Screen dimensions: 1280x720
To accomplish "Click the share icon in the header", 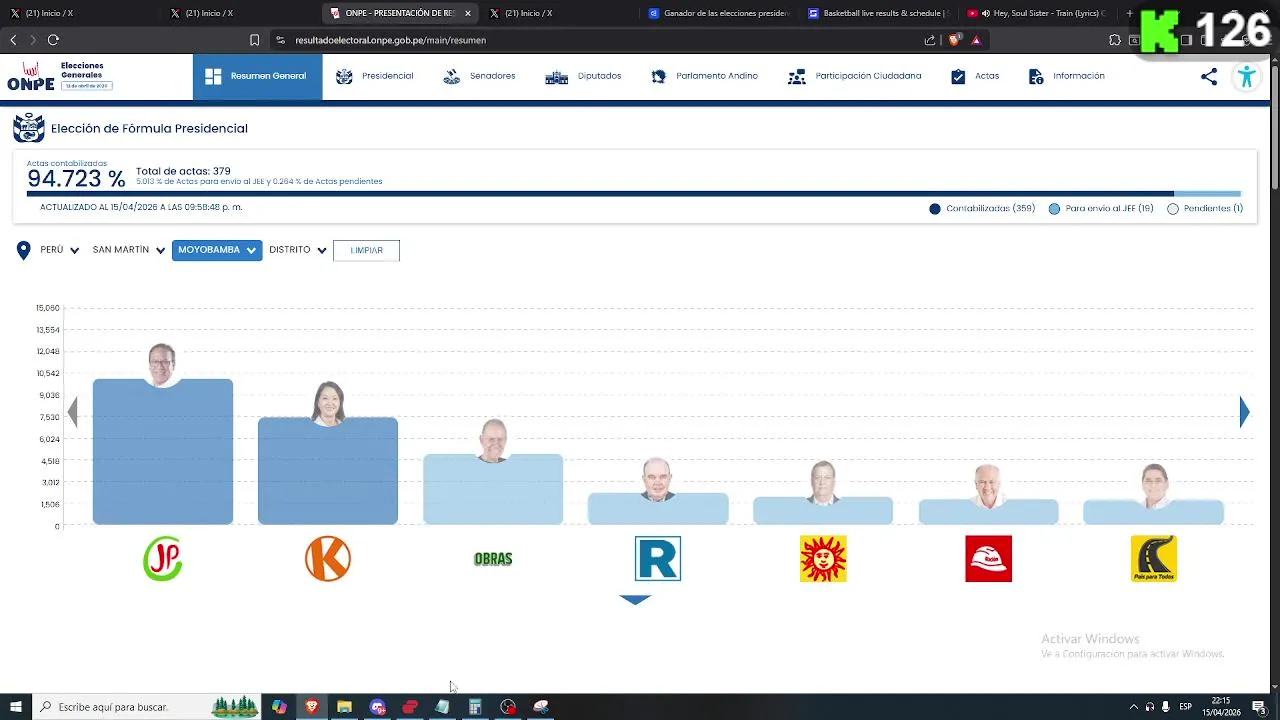I will [x=1209, y=76].
